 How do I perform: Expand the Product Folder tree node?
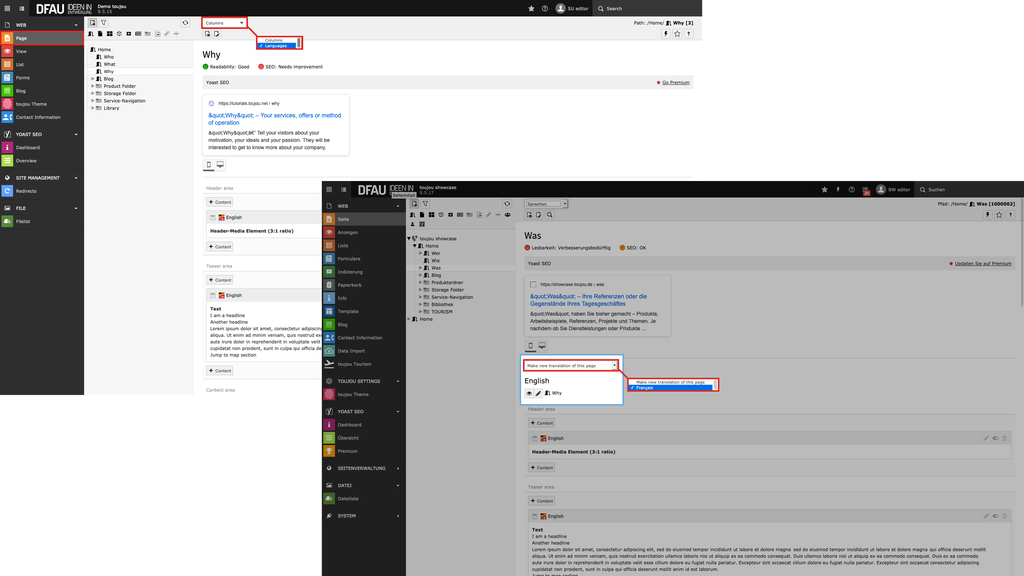(x=92, y=86)
